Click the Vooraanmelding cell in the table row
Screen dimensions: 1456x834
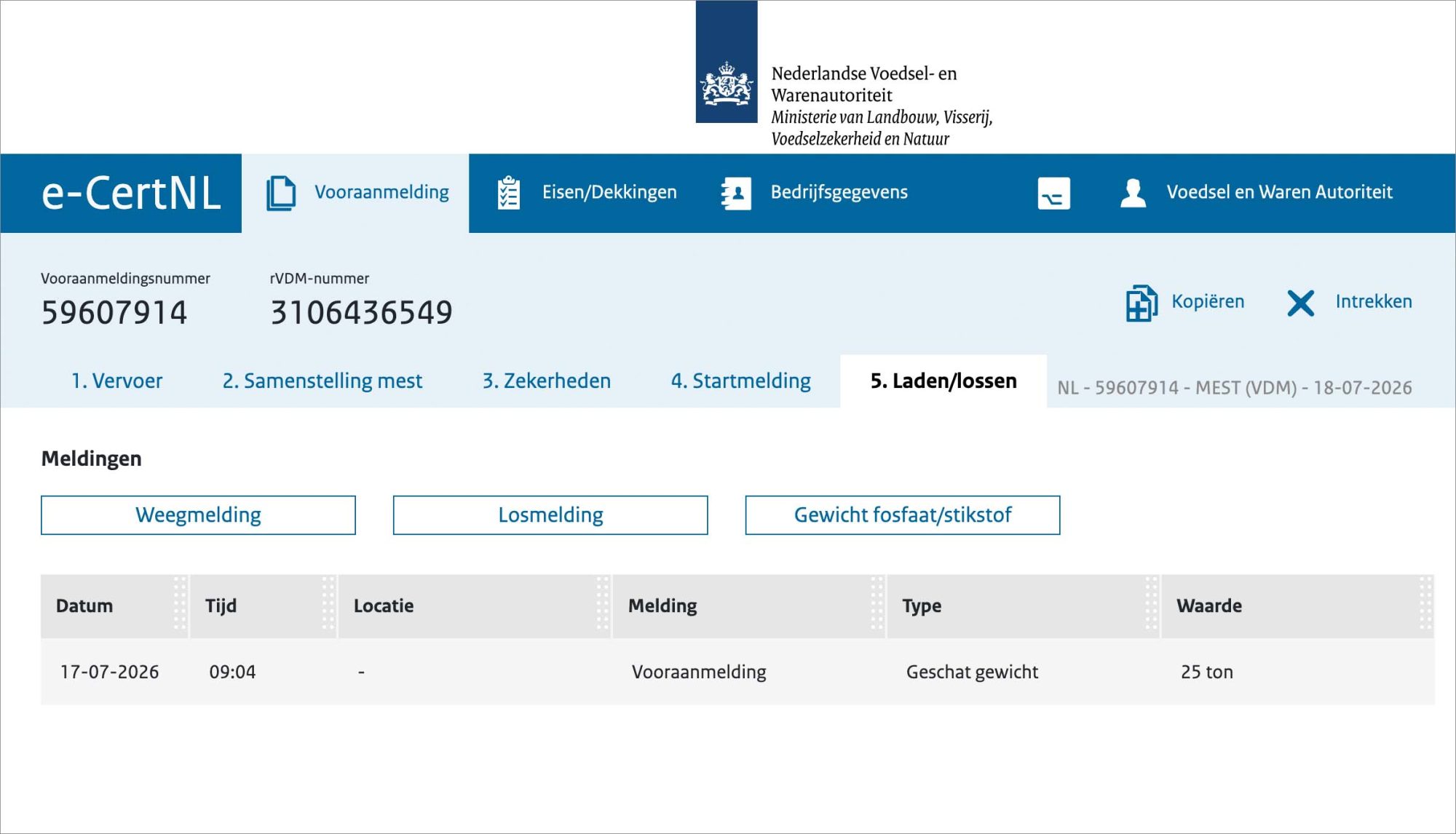(699, 672)
